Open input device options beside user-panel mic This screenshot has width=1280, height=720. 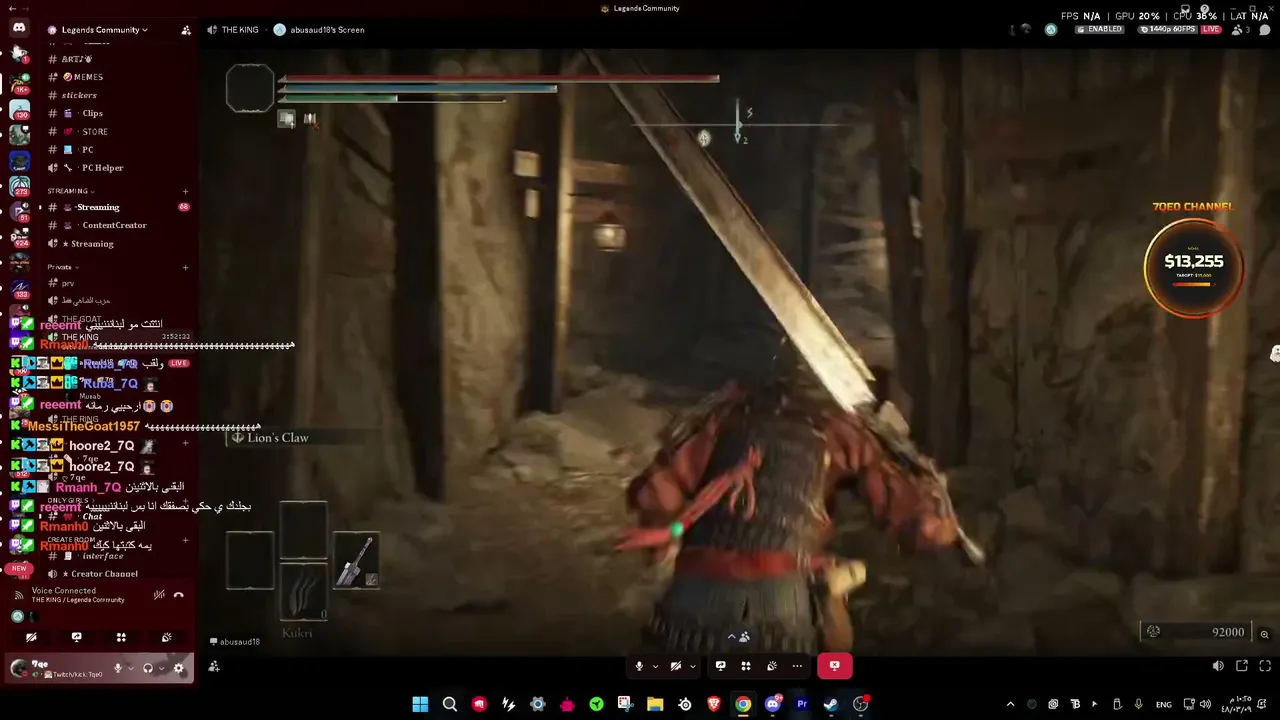point(130,668)
